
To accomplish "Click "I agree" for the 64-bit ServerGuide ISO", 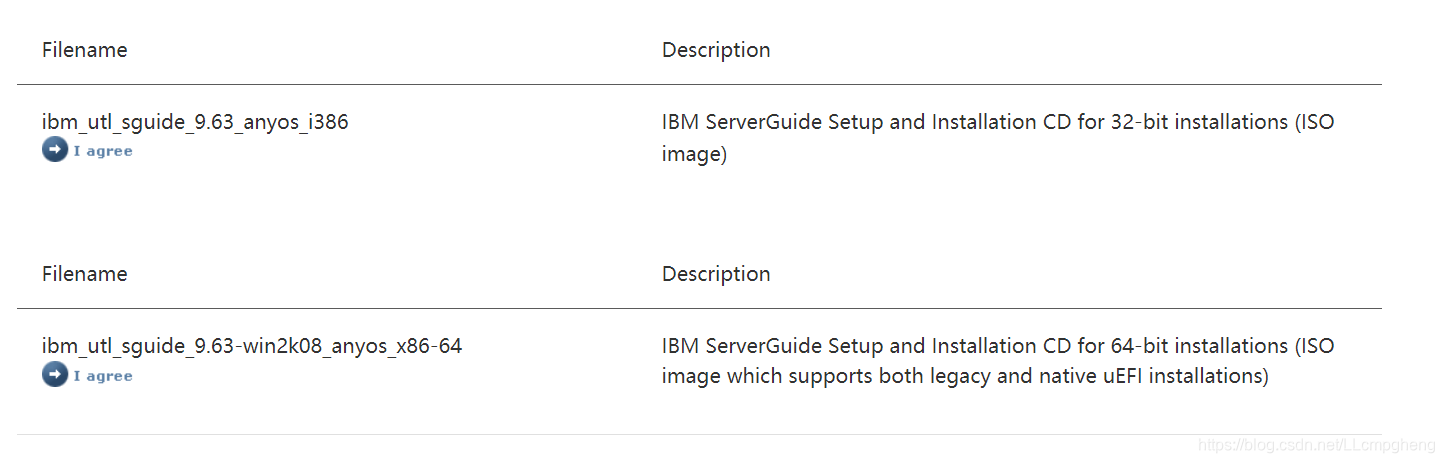I will 102,376.
